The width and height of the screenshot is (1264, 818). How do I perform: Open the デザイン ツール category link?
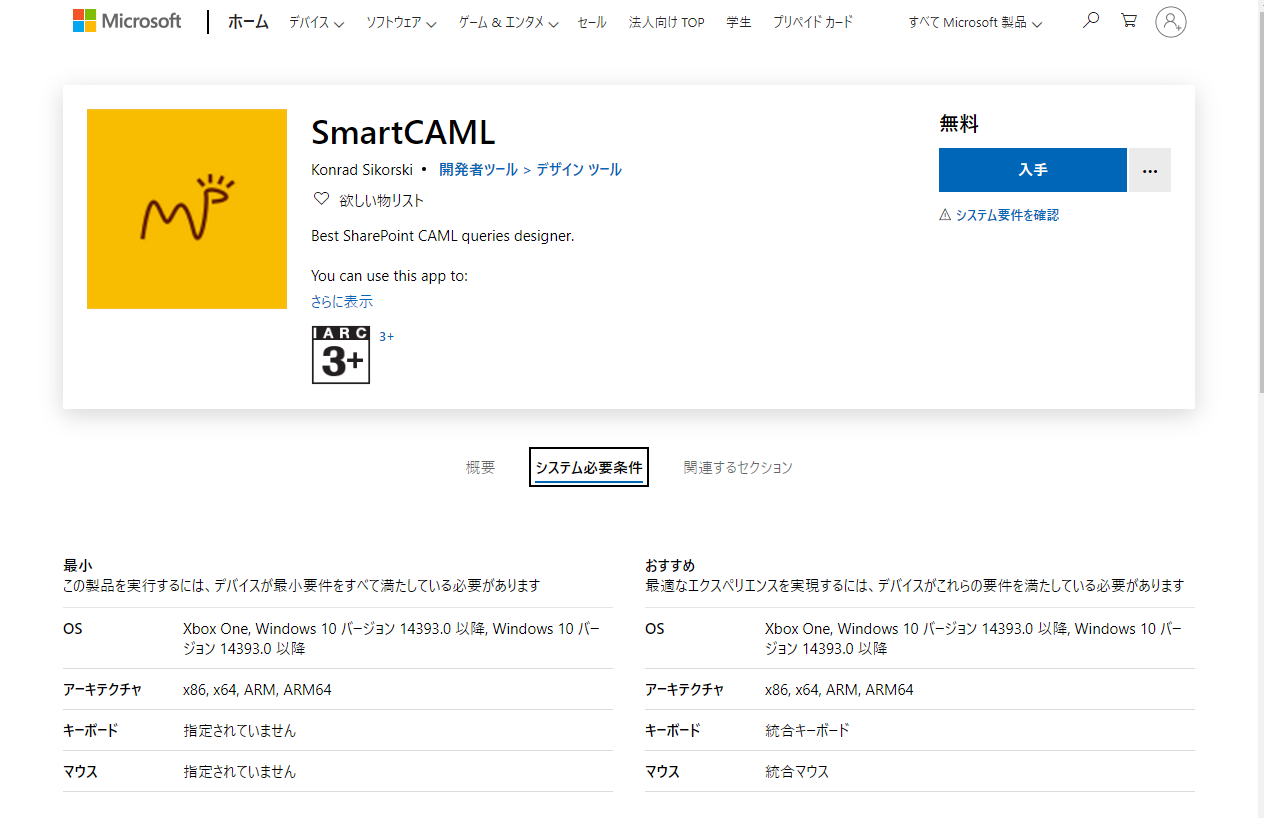click(x=579, y=170)
